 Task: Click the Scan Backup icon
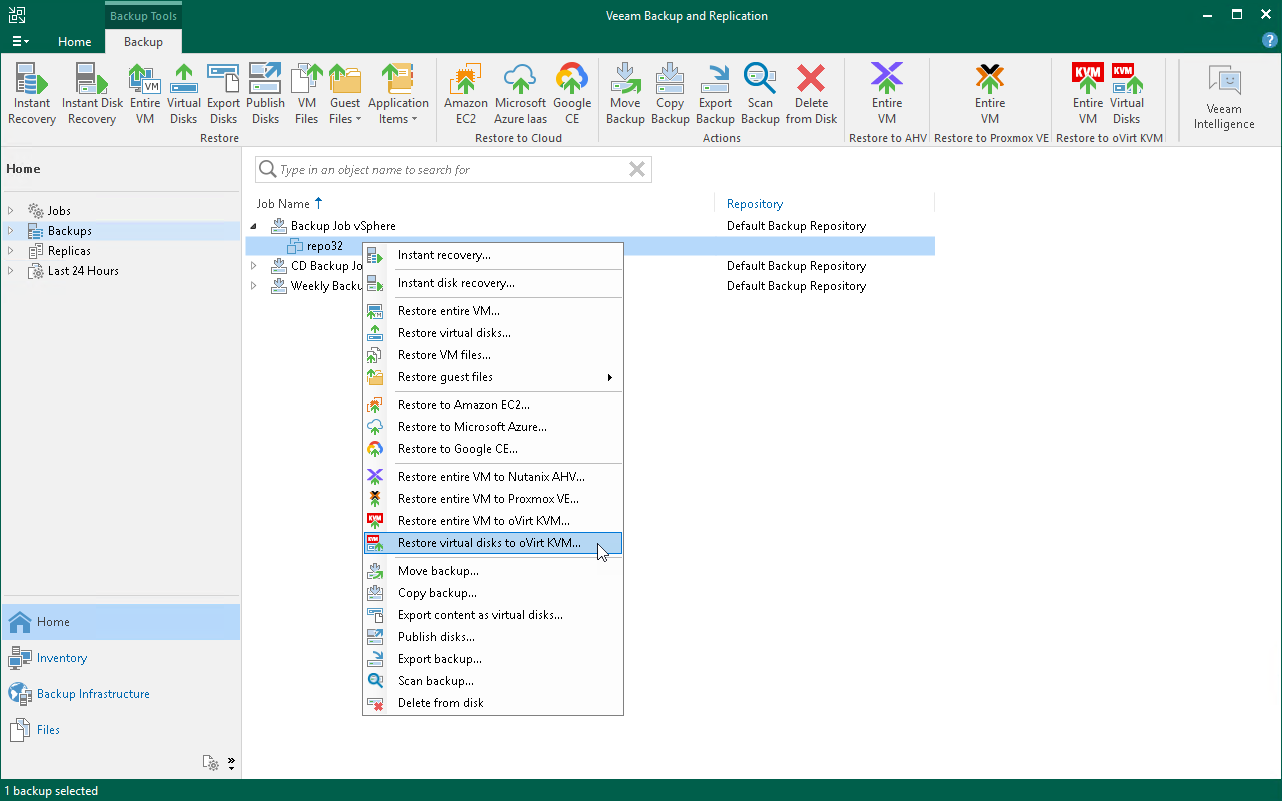760,93
